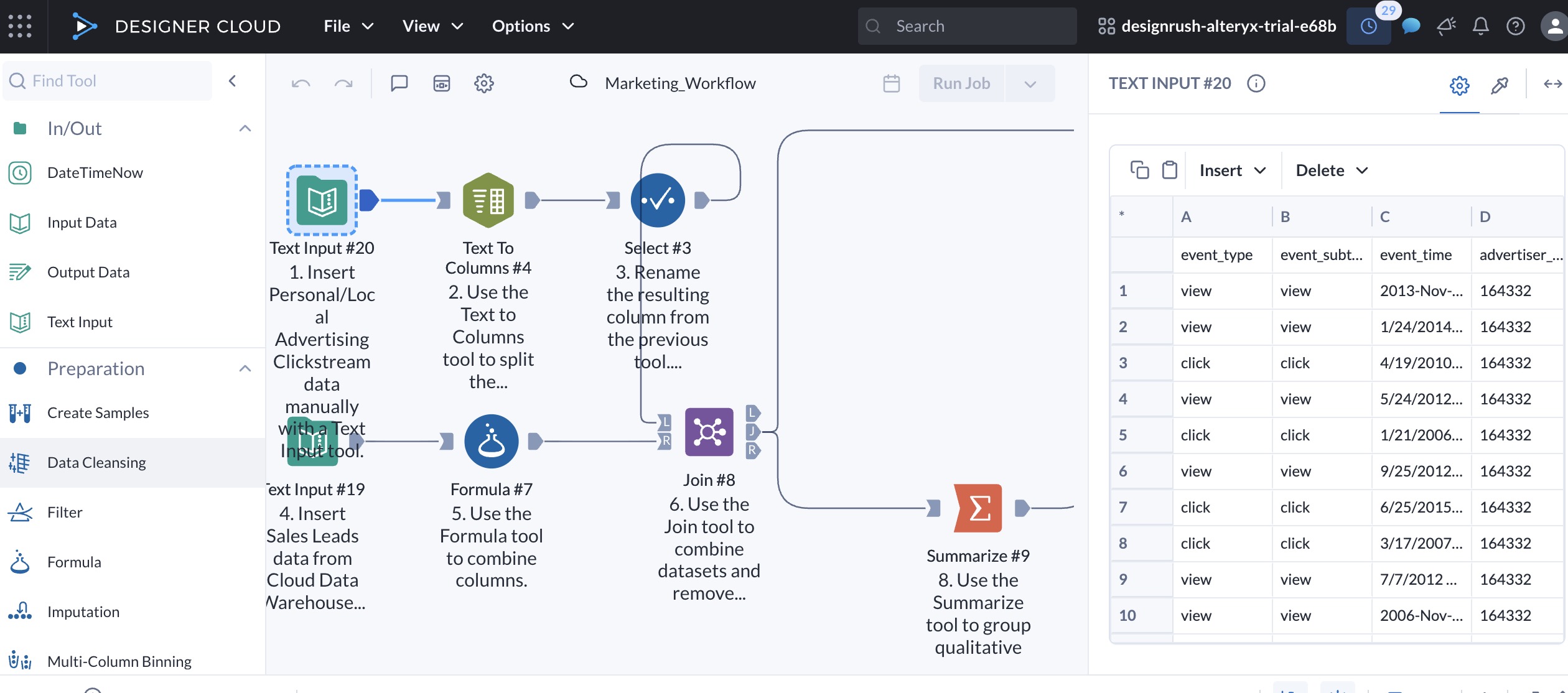
Task: Select the Summarize #9 tool node
Action: point(978,508)
